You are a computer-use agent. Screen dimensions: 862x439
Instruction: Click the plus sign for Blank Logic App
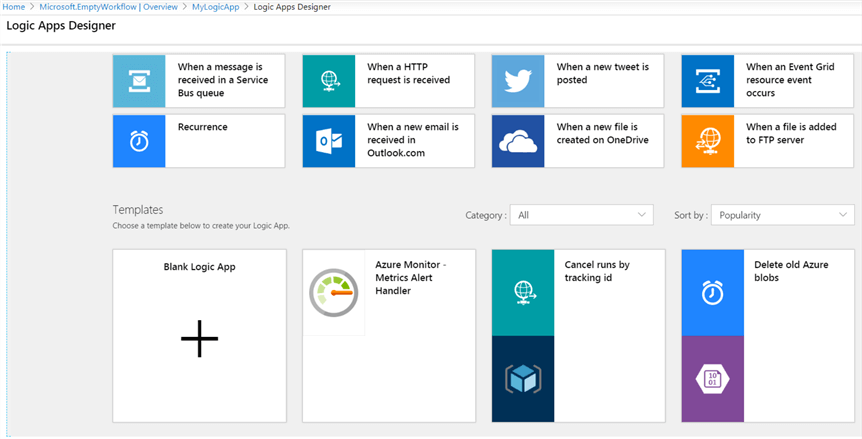pos(199,339)
